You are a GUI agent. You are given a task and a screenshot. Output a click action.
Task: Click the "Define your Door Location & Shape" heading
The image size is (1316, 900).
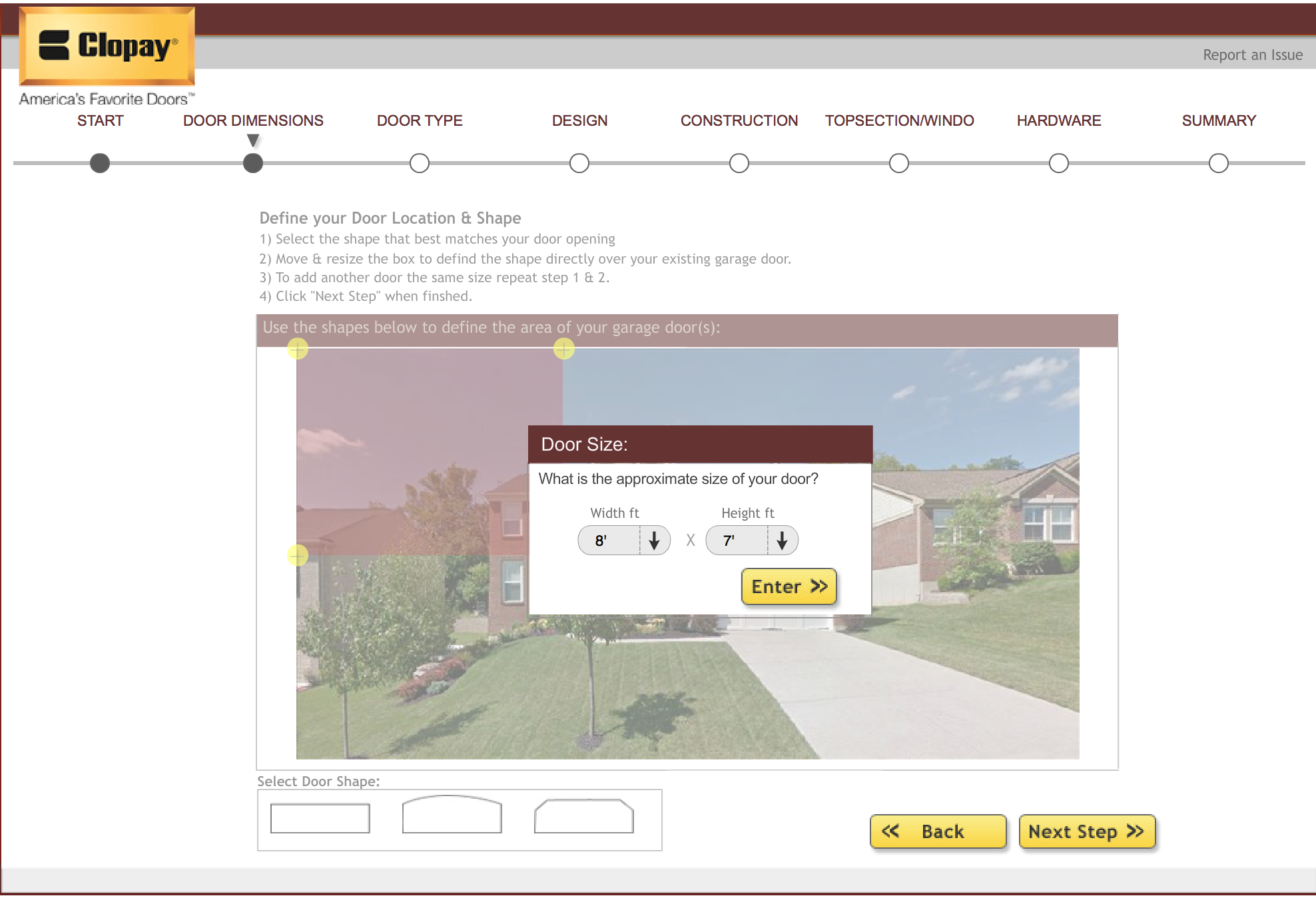click(390, 218)
